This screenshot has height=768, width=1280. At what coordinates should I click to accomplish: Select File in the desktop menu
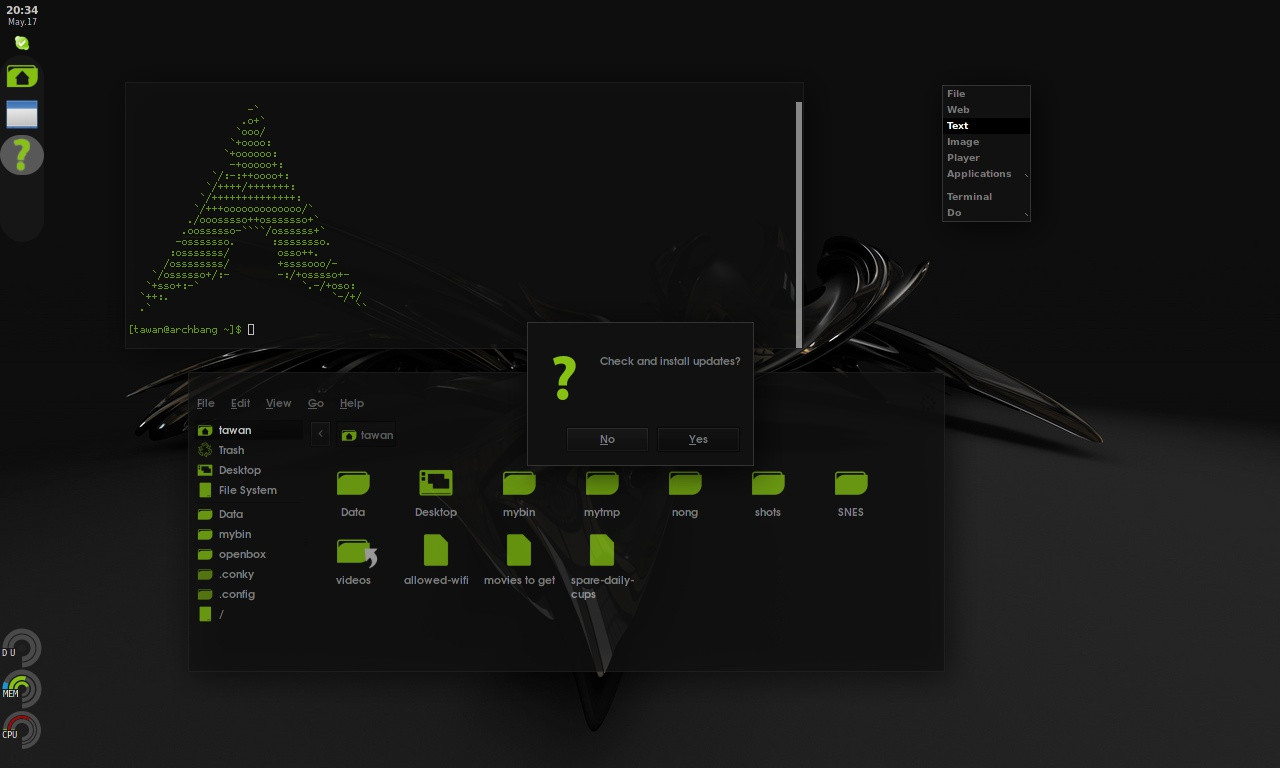[x=986, y=94]
